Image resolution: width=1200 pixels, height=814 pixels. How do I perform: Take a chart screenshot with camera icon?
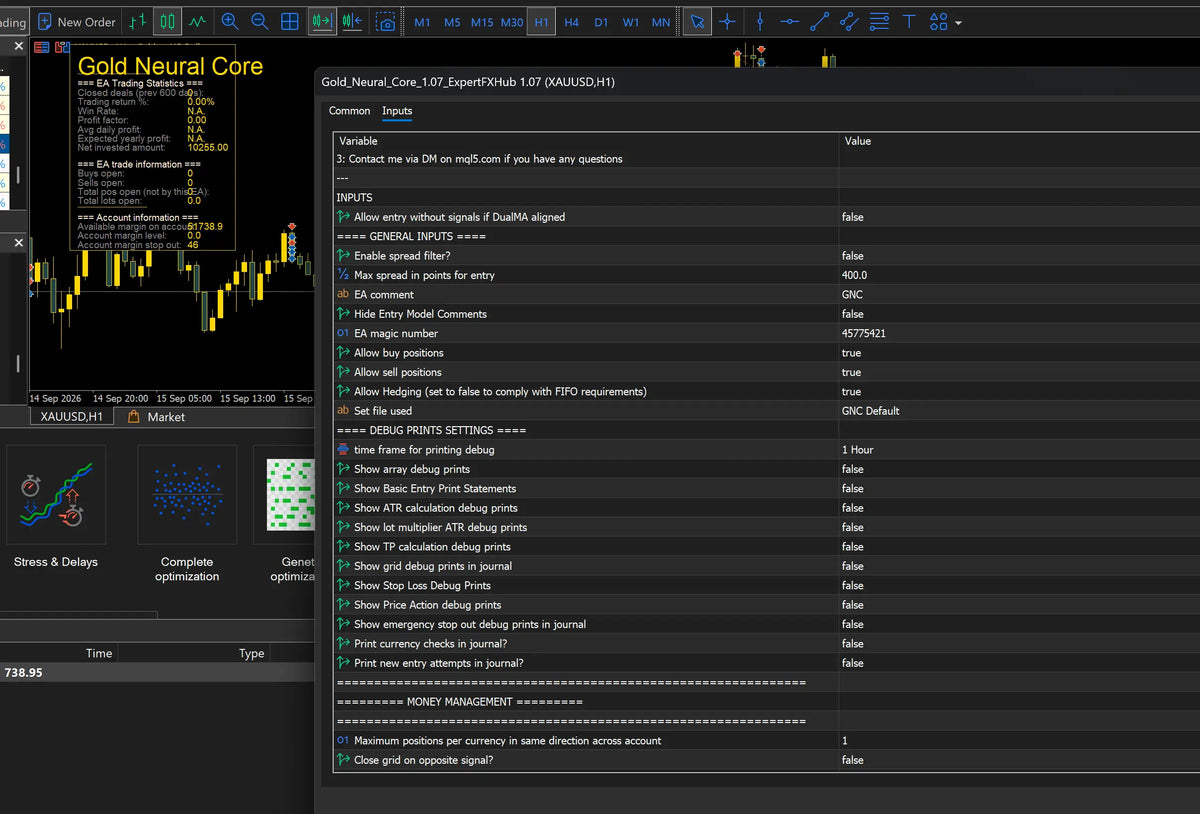click(386, 21)
